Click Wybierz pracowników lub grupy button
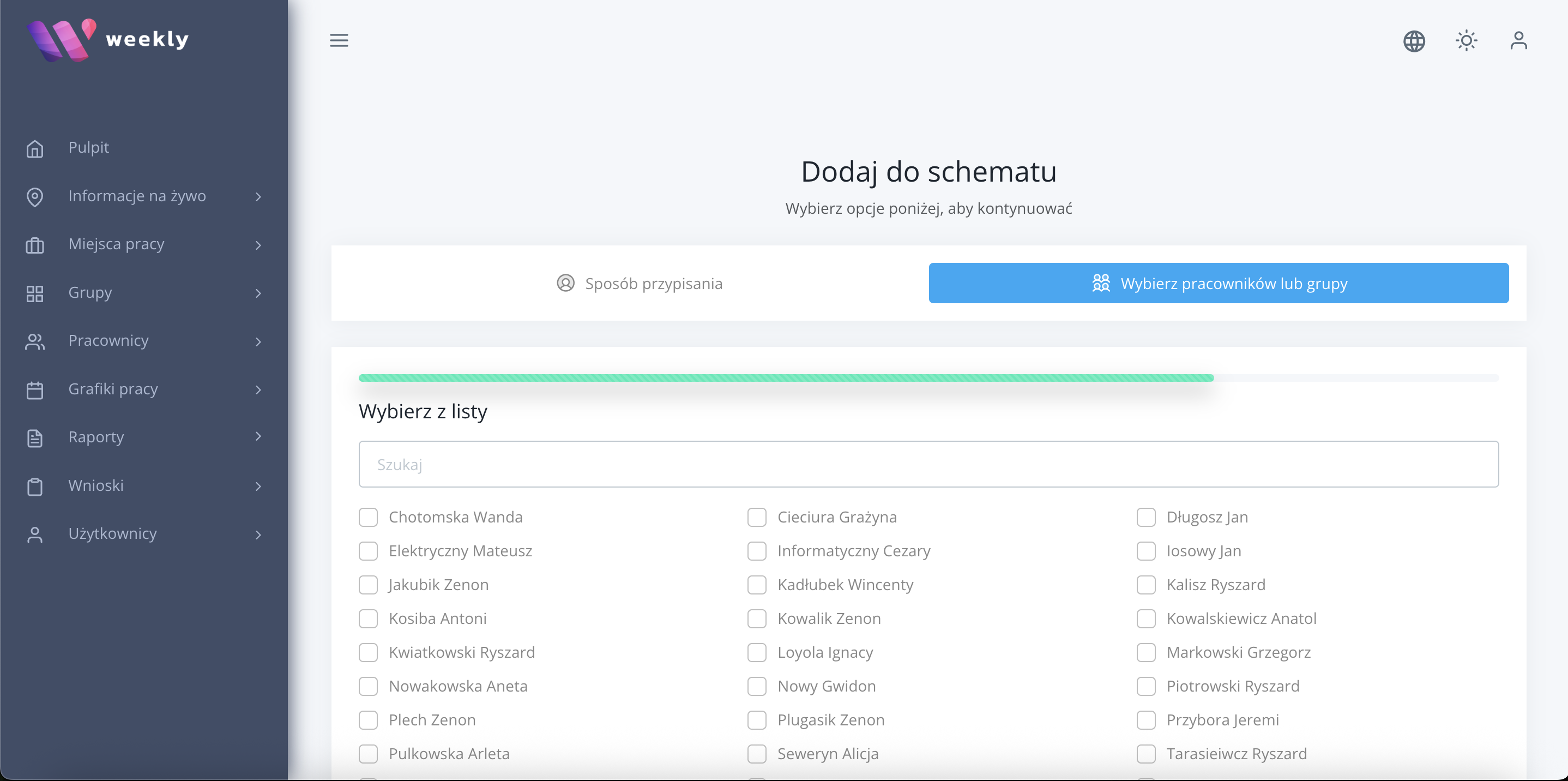1568x781 pixels. (x=1218, y=283)
